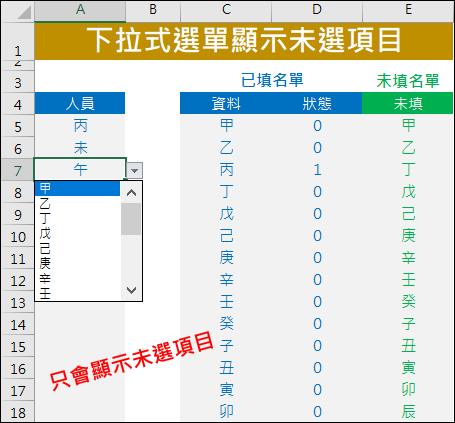Click cell A5 containing 丙
The width and height of the screenshot is (455, 423).
[80, 126]
